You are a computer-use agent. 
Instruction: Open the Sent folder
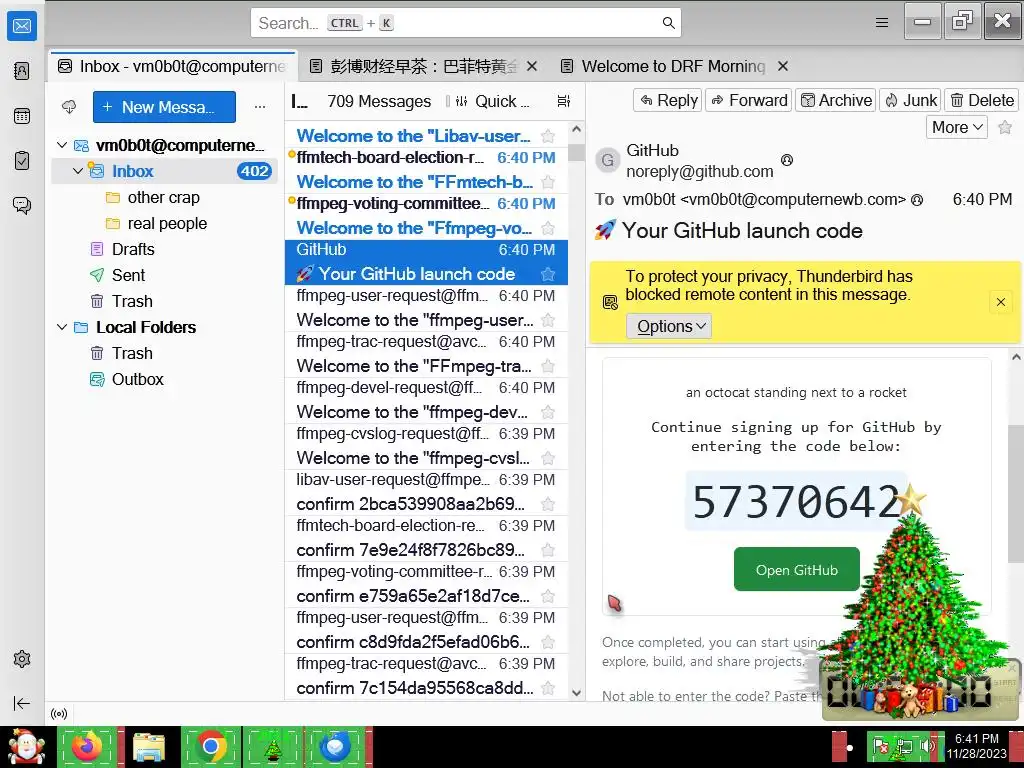(x=164, y=276)
